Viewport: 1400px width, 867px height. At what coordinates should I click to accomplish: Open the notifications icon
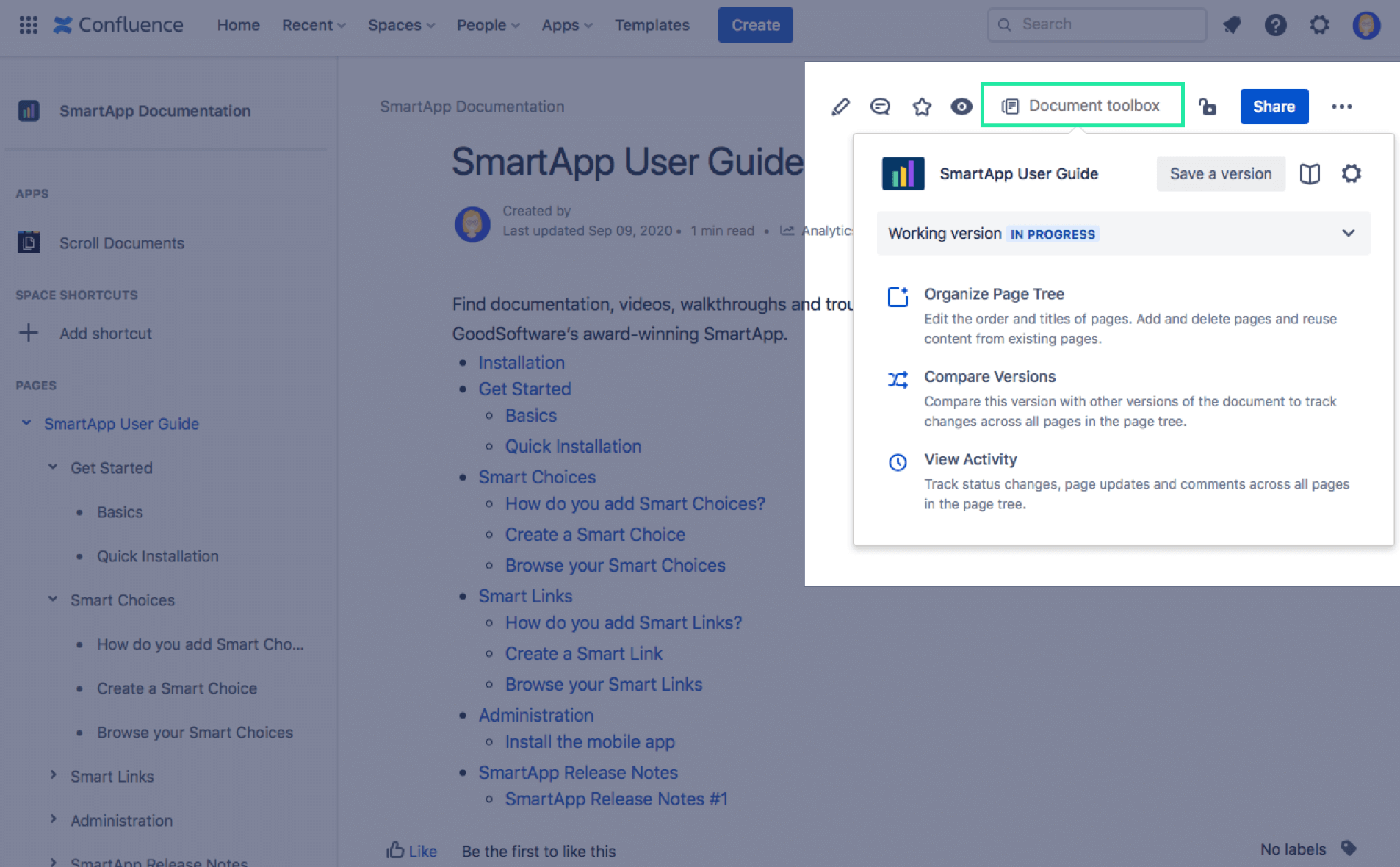pos(1232,25)
